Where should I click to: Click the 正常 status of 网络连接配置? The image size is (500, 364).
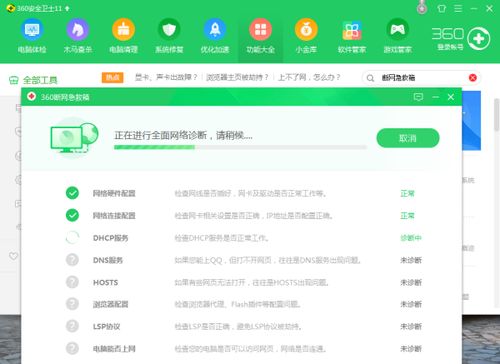407,216
